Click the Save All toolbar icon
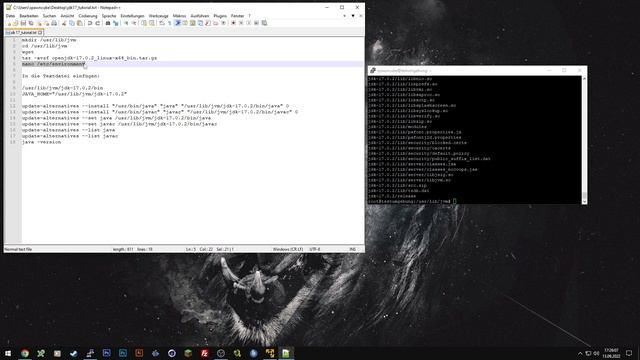 tap(31, 23)
